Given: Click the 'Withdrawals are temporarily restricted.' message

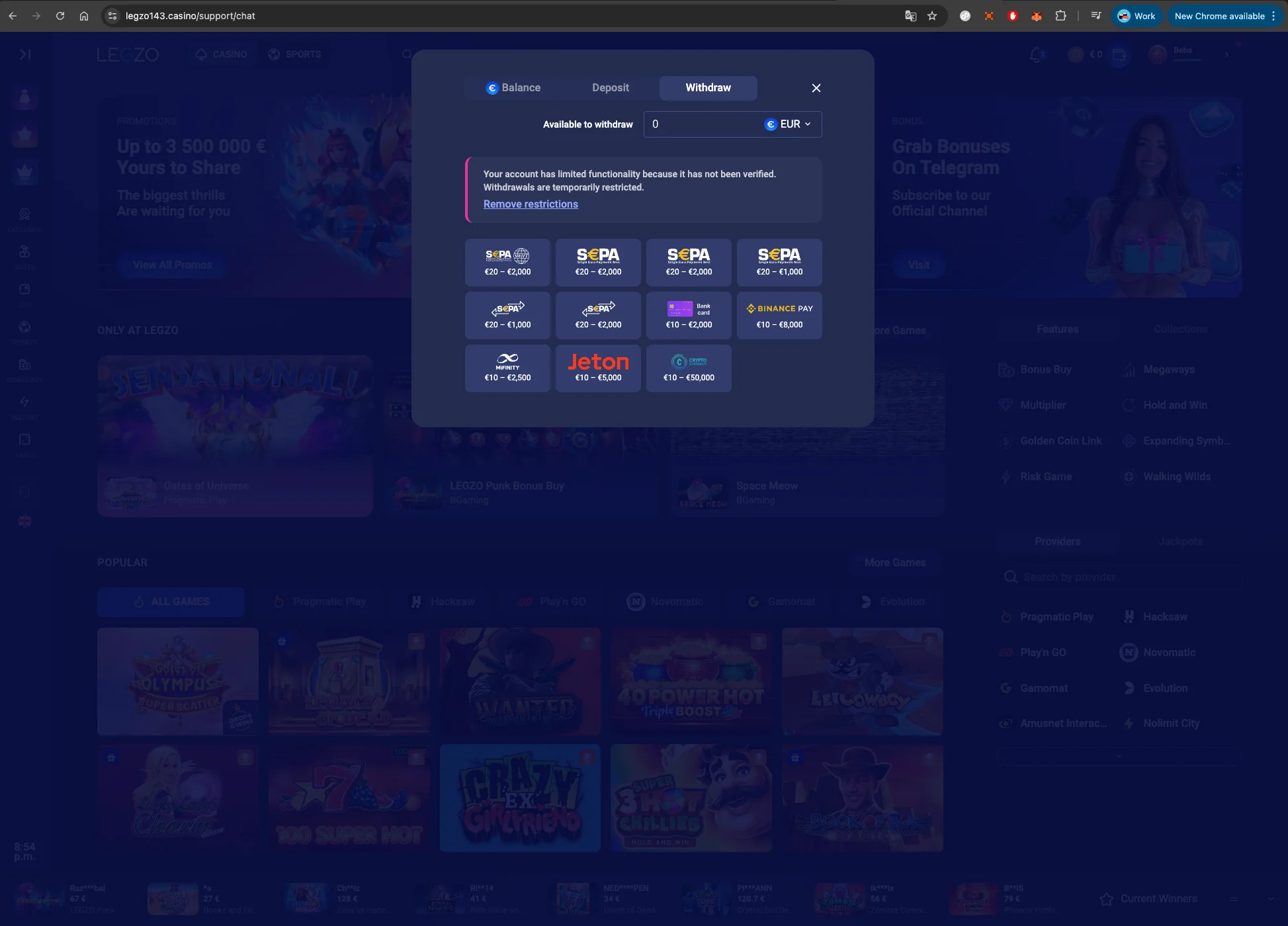Looking at the screenshot, I should click(563, 187).
